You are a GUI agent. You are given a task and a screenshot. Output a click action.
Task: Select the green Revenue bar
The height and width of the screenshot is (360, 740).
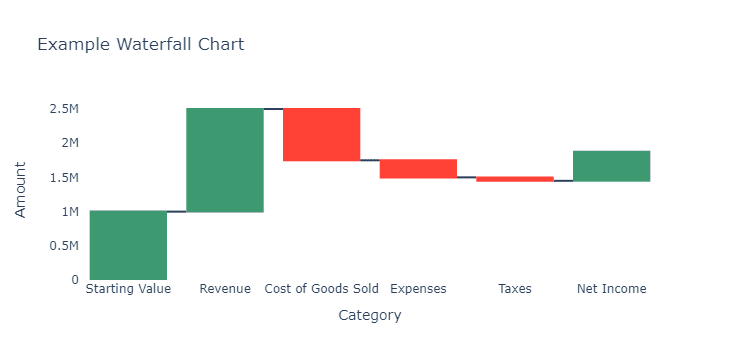[225, 160]
